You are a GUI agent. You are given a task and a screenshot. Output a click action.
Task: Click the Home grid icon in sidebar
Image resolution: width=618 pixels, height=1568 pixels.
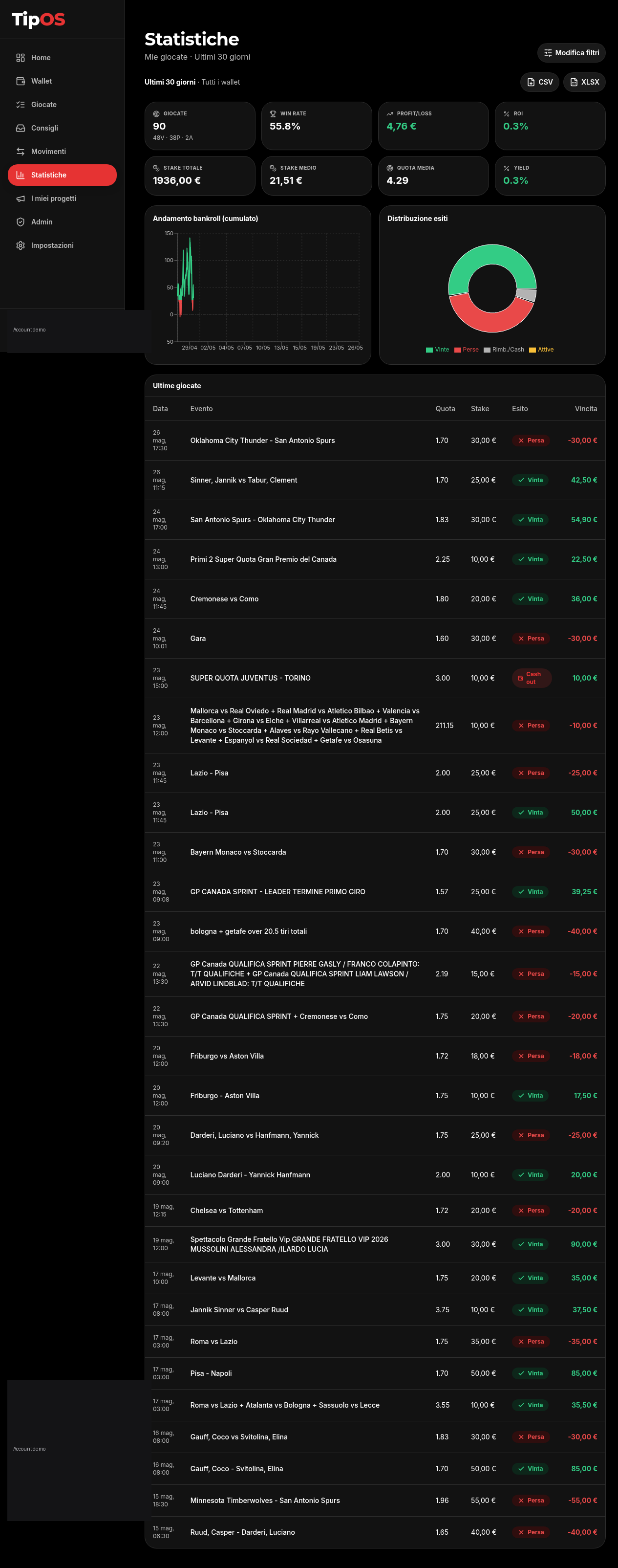tap(20, 58)
